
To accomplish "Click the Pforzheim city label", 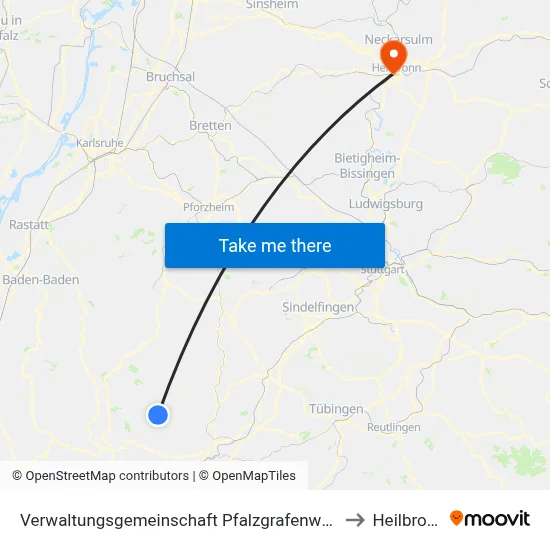I will 208,207.
